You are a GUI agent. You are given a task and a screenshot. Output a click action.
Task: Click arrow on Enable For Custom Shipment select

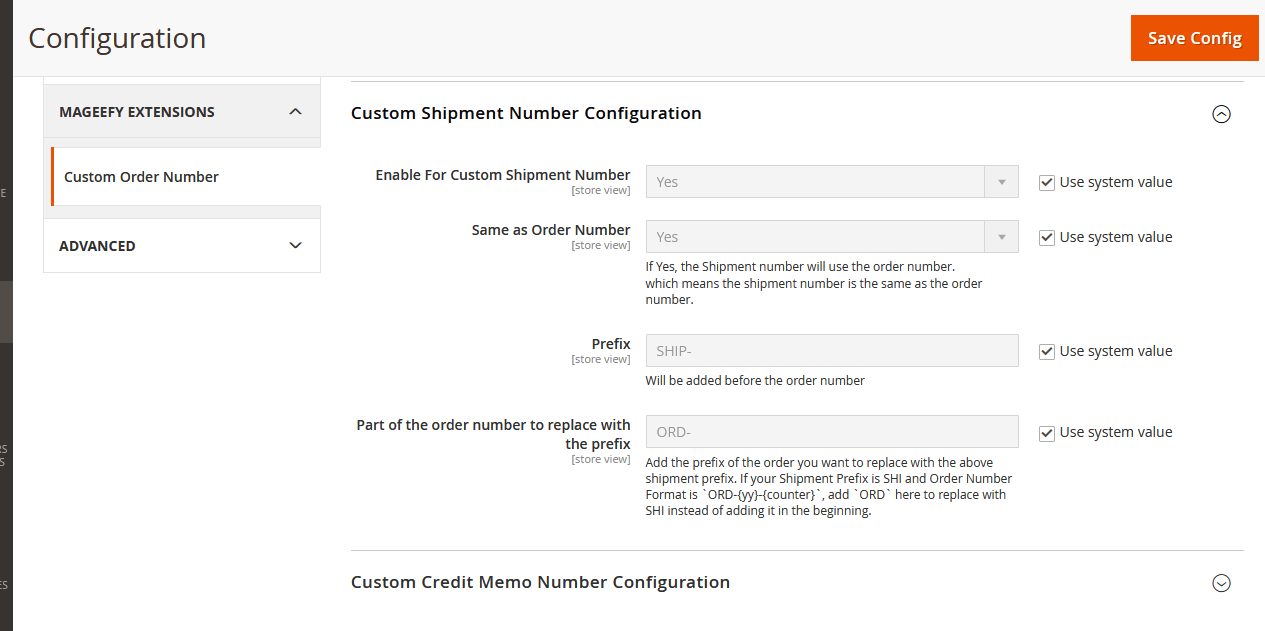coord(1001,182)
